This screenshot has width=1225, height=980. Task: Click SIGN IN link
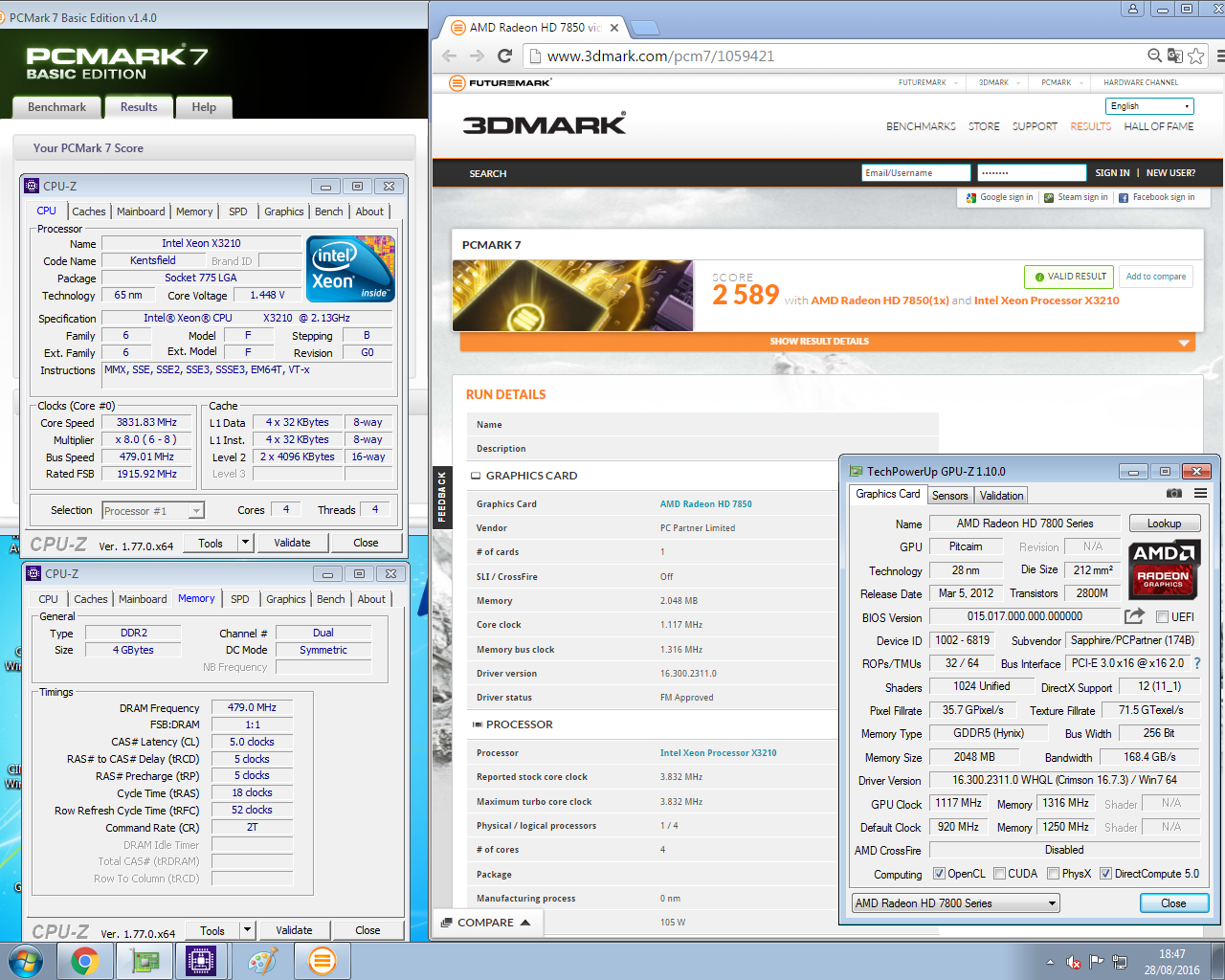tap(1112, 173)
